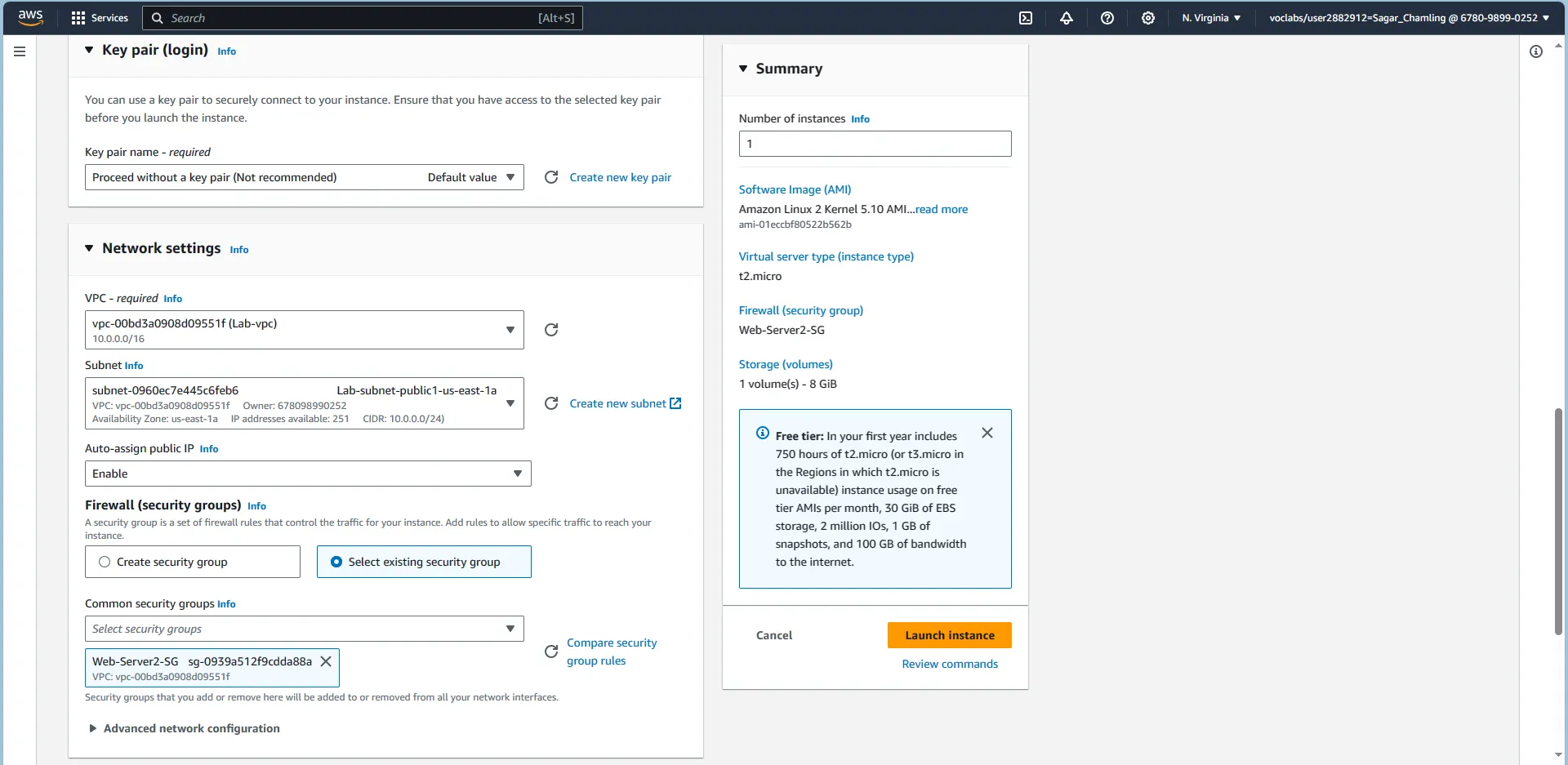Open Software Image (AMI) summary link
1568x765 pixels.
pyautogui.click(x=795, y=189)
